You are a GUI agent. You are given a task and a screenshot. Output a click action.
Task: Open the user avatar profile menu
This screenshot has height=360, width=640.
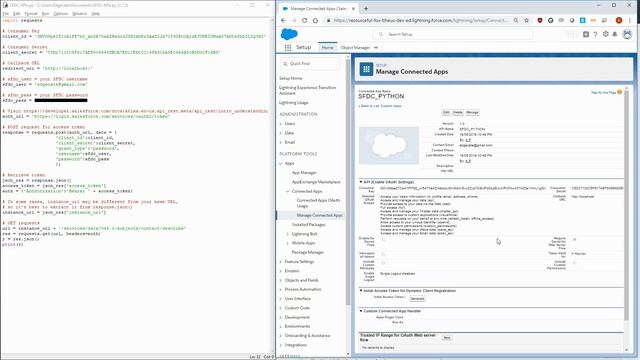(x=627, y=34)
